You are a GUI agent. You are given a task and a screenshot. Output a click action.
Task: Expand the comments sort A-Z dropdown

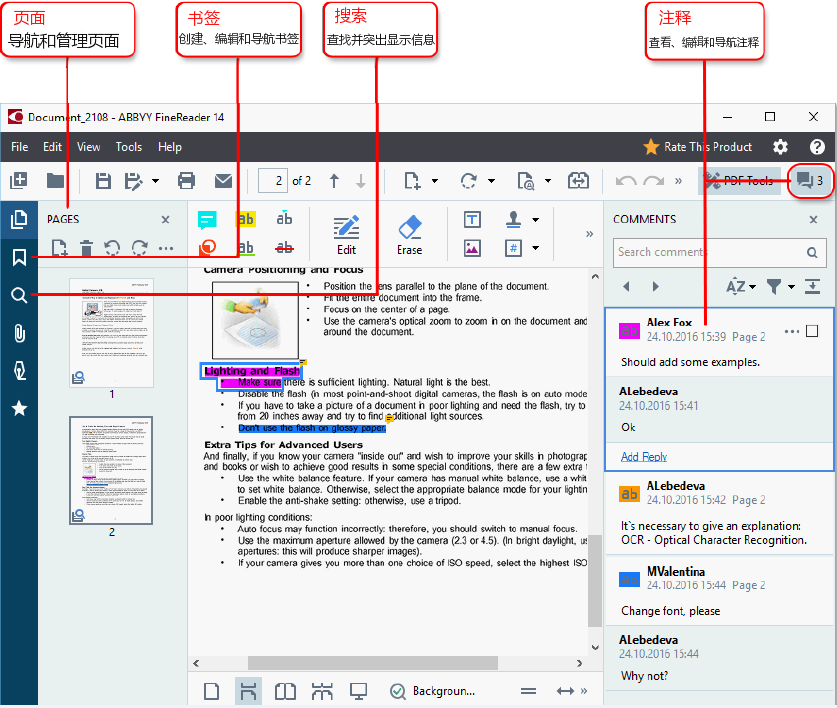pyautogui.click(x=740, y=287)
